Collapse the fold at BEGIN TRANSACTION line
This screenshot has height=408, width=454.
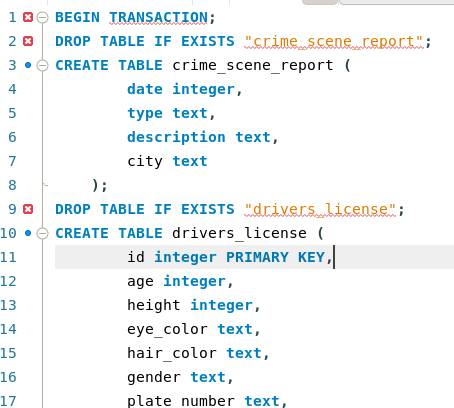(42, 17)
